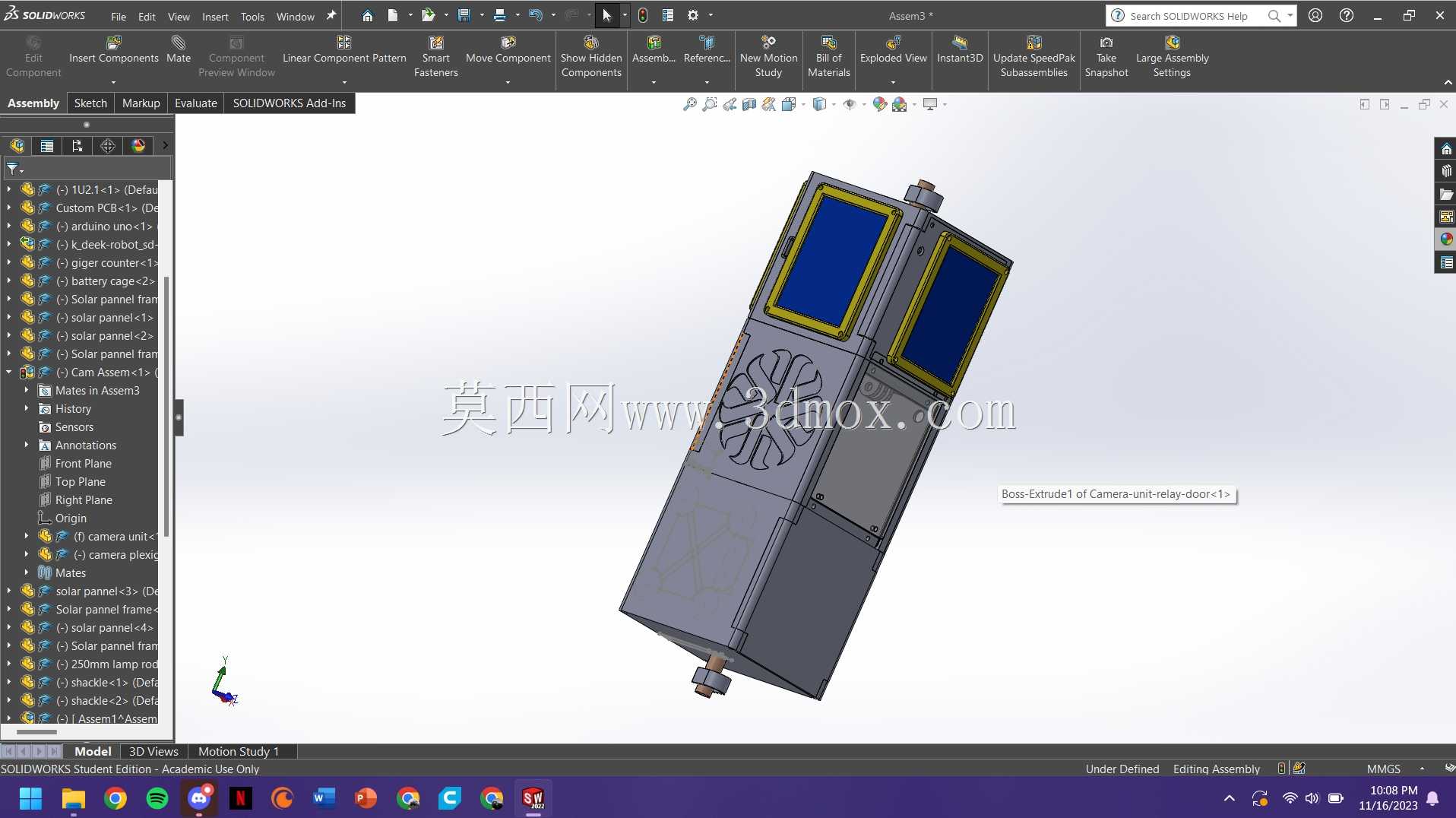Screen dimensions: 1456x818
Task: Take Snapshot of assembly
Action: (x=1106, y=56)
